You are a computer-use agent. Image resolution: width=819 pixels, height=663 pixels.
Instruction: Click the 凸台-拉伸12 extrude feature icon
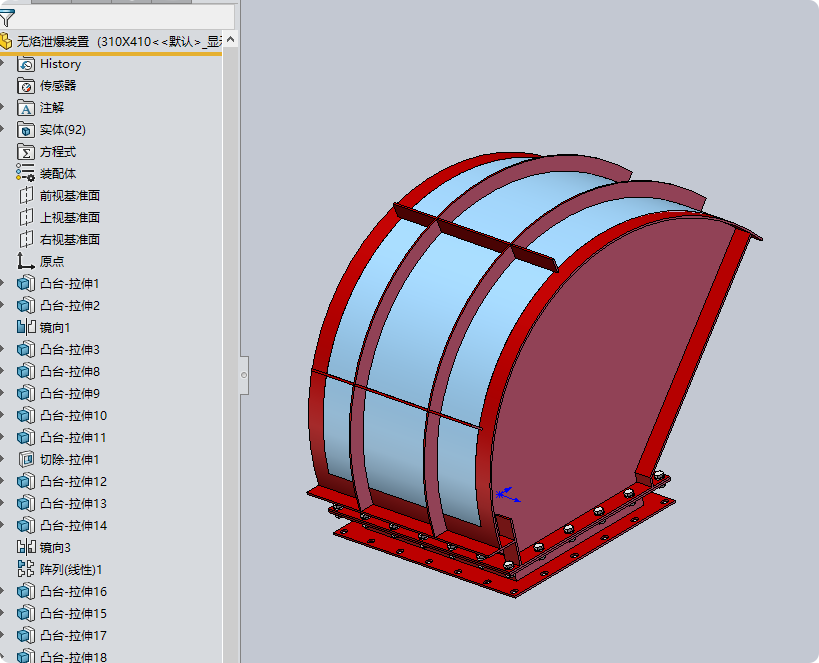pyautogui.click(x=26, y=482)
